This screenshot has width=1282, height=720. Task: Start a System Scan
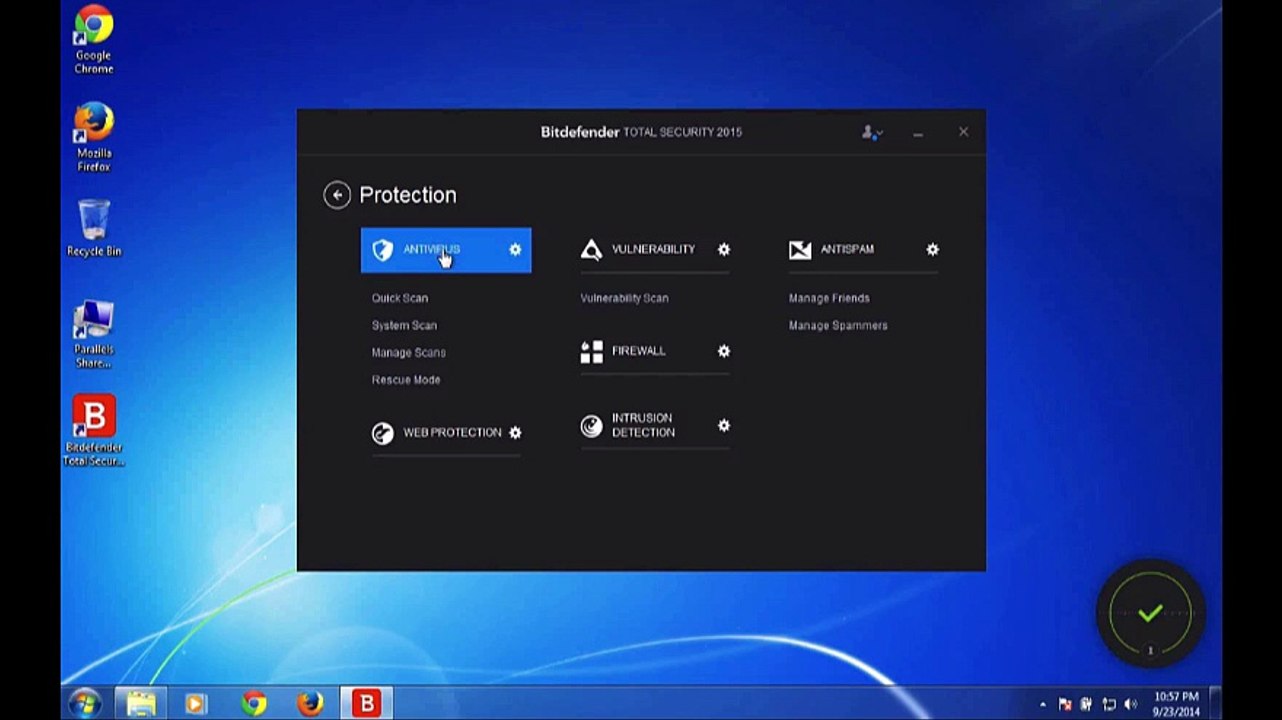click(x=404, y=325)
